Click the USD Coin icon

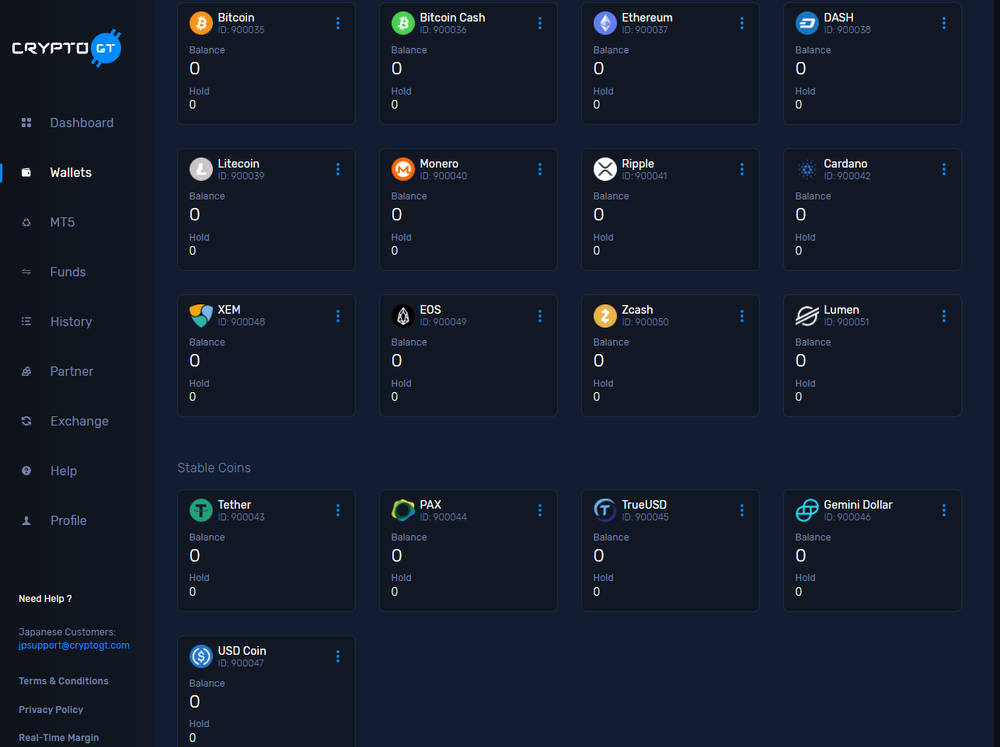201,656
